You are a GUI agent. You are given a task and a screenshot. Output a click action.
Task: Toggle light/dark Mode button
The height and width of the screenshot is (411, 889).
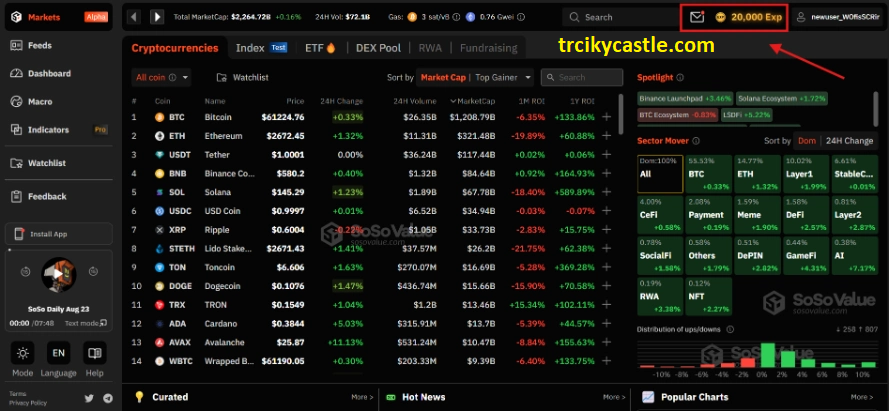23,353
